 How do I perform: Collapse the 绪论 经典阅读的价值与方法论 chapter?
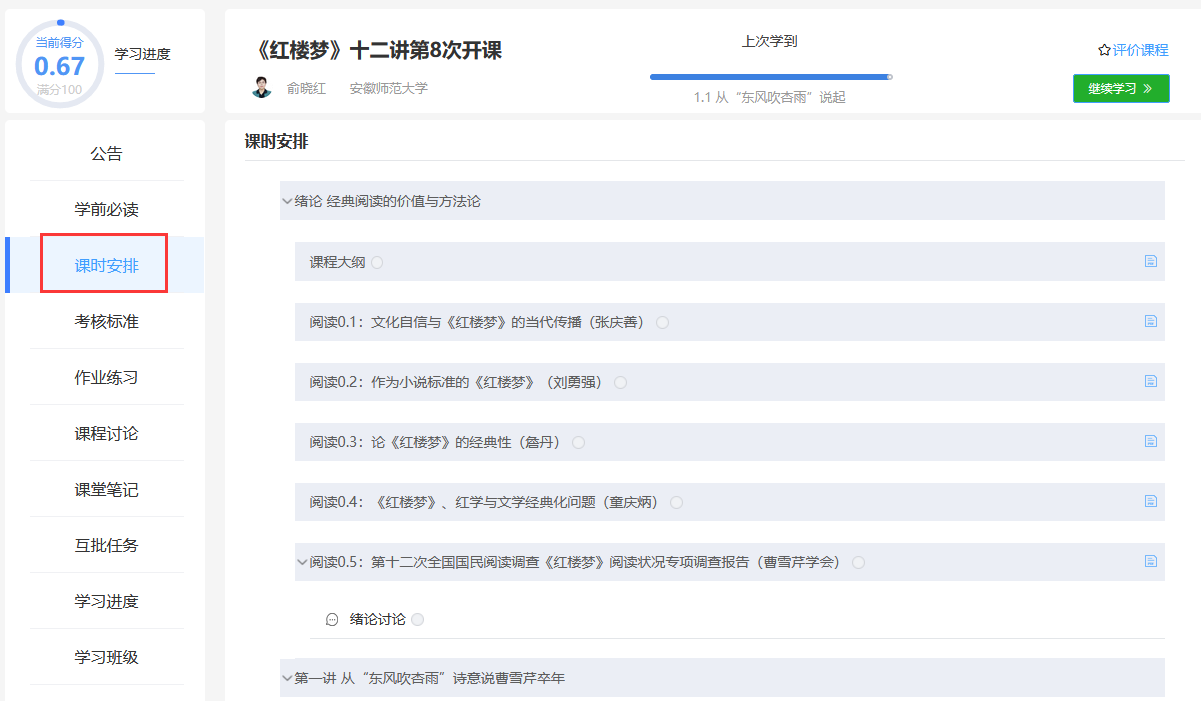[x=287, y=201]
